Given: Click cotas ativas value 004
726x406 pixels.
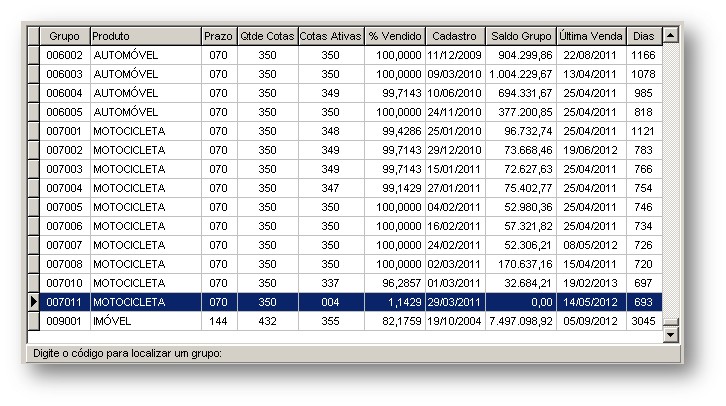Looking at the screenshot, I should (331, 302).
